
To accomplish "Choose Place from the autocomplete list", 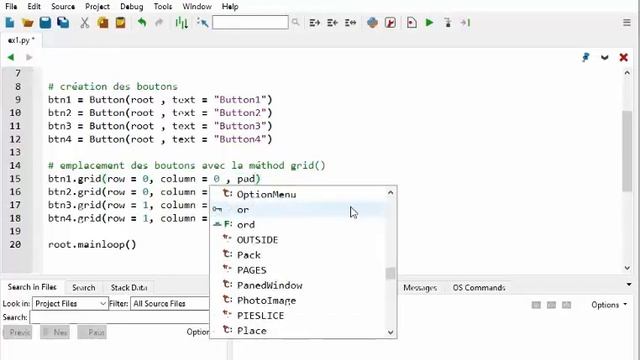I will [x=298, y=330].
